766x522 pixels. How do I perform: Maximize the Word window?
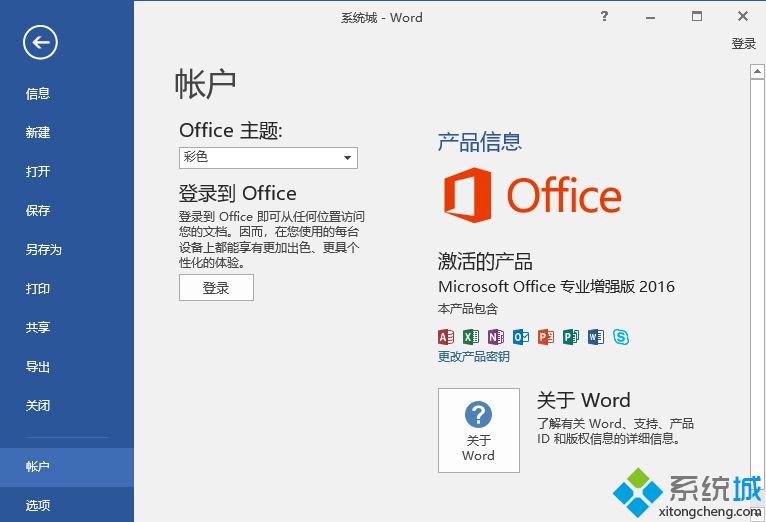(697, 17)
